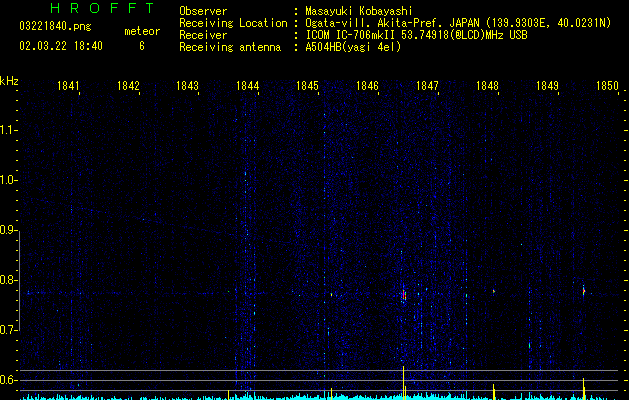Screen dimensions: 629x400
Task: Click the meteor count value 6
Action: click(x=142, y=46)
